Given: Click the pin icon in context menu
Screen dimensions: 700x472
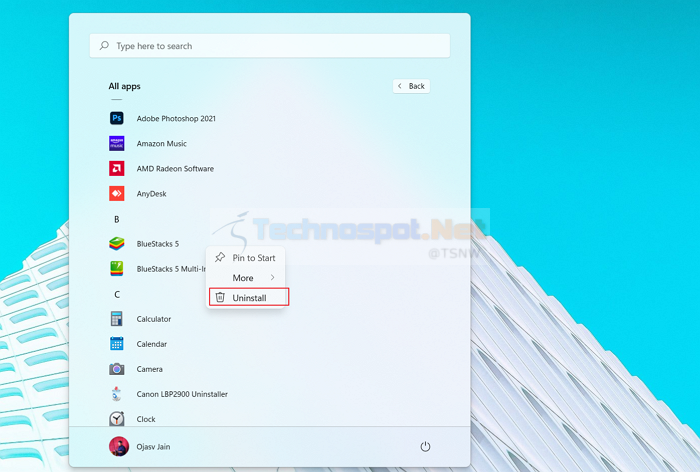Looking at the screenshot, I should (220, 257).
